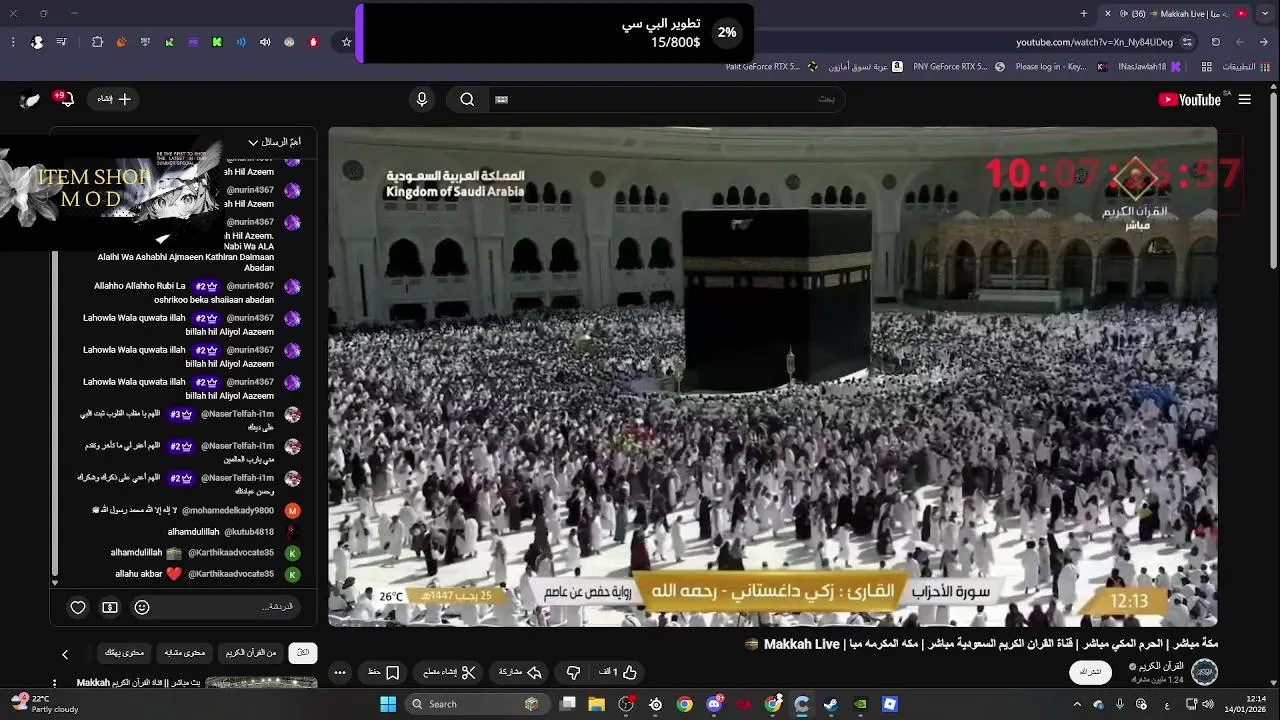Open the Super Chat dollar icon

pyautogui.click(x=110, y=607)
